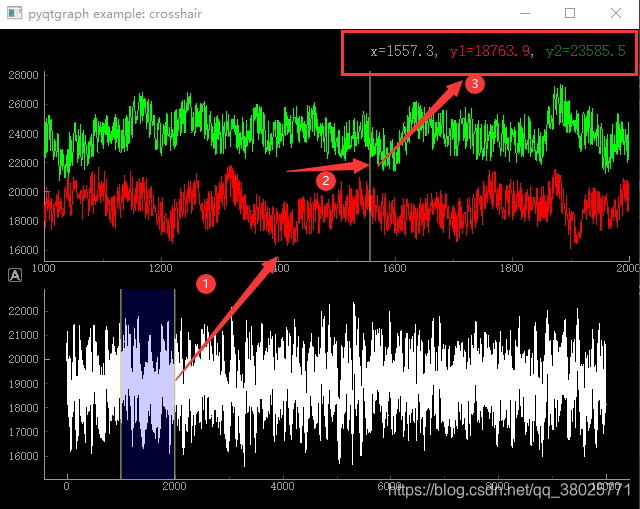
Task: Click the x=1557.3 coordinate readout
Action: pyautogui.click(x=403, y=51)
